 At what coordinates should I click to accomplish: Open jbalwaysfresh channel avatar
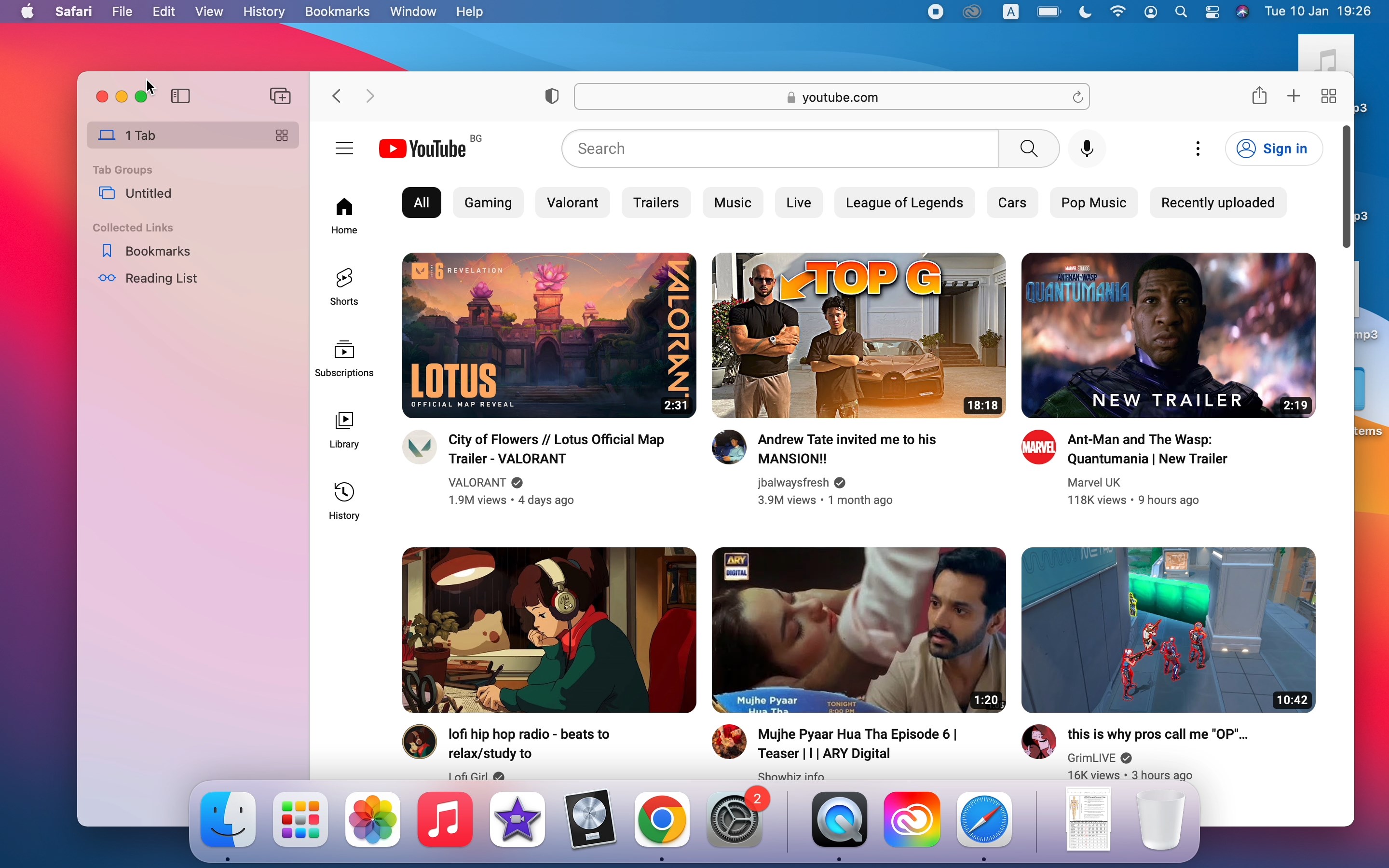tap(729, 447)
